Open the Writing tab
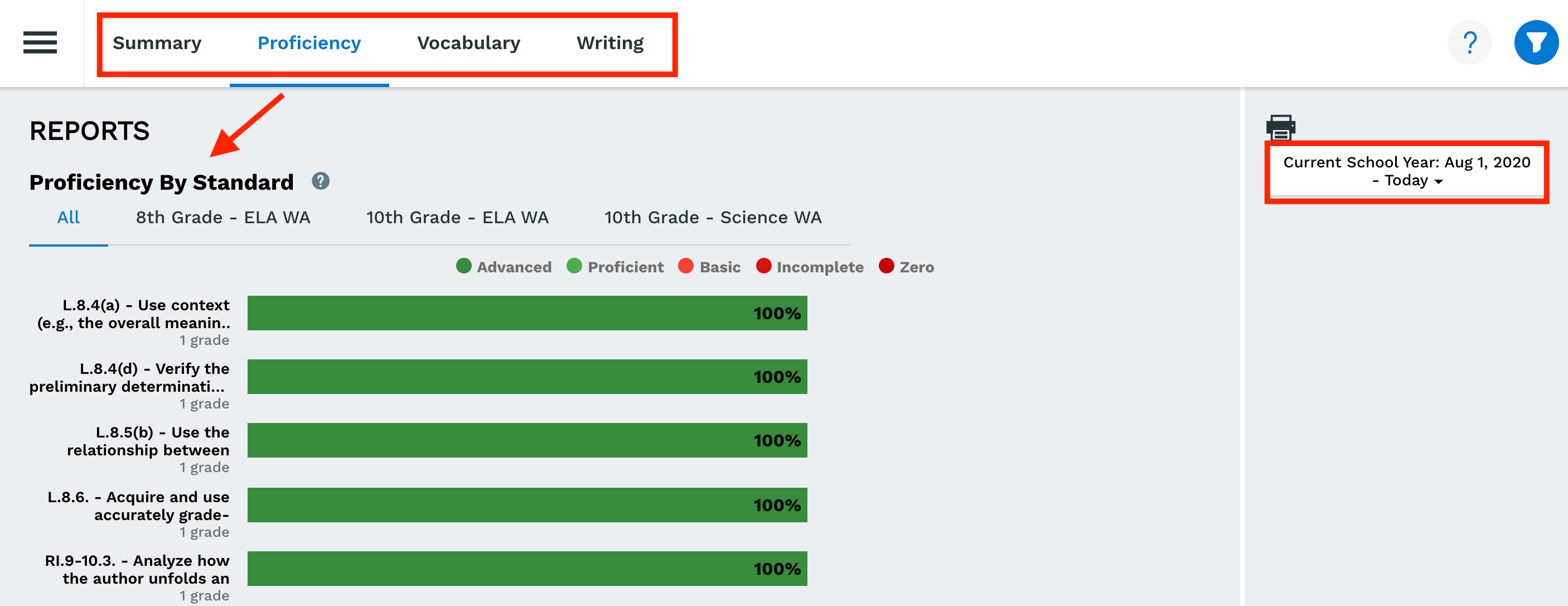Image resolution: width=1568 pixels, height=606 pixels. click(610, 43)
